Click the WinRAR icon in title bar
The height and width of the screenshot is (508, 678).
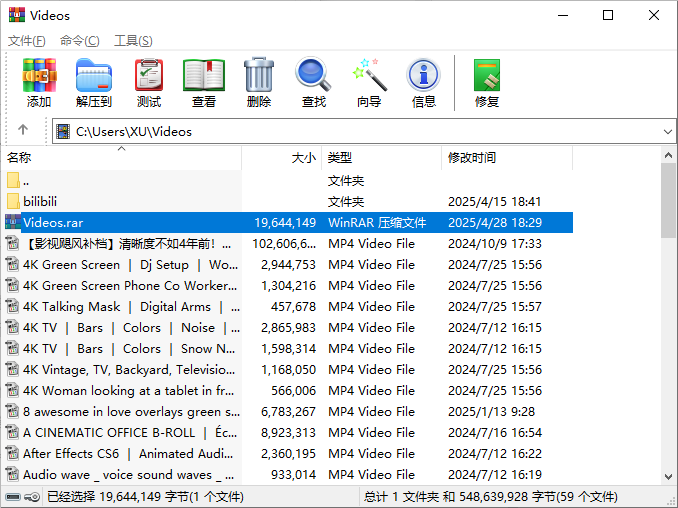tap(16, 15)
